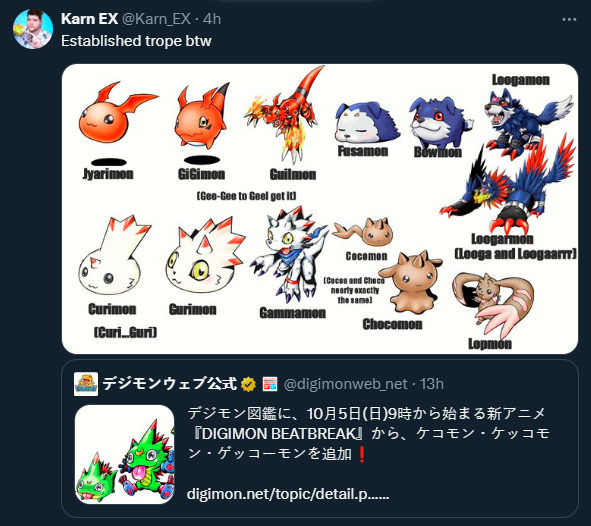
Task: Click the デジモンウェブ公式 display name
Action: [x=170, y=384]
